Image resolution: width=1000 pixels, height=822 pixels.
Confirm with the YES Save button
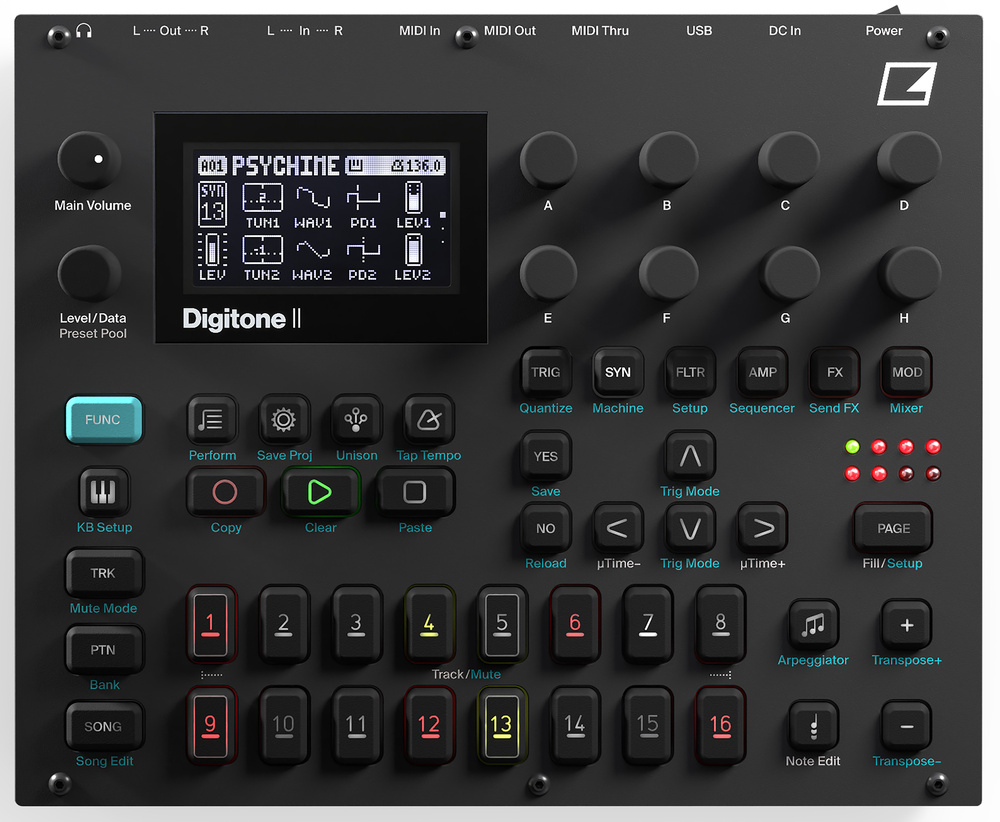(545, 456)
